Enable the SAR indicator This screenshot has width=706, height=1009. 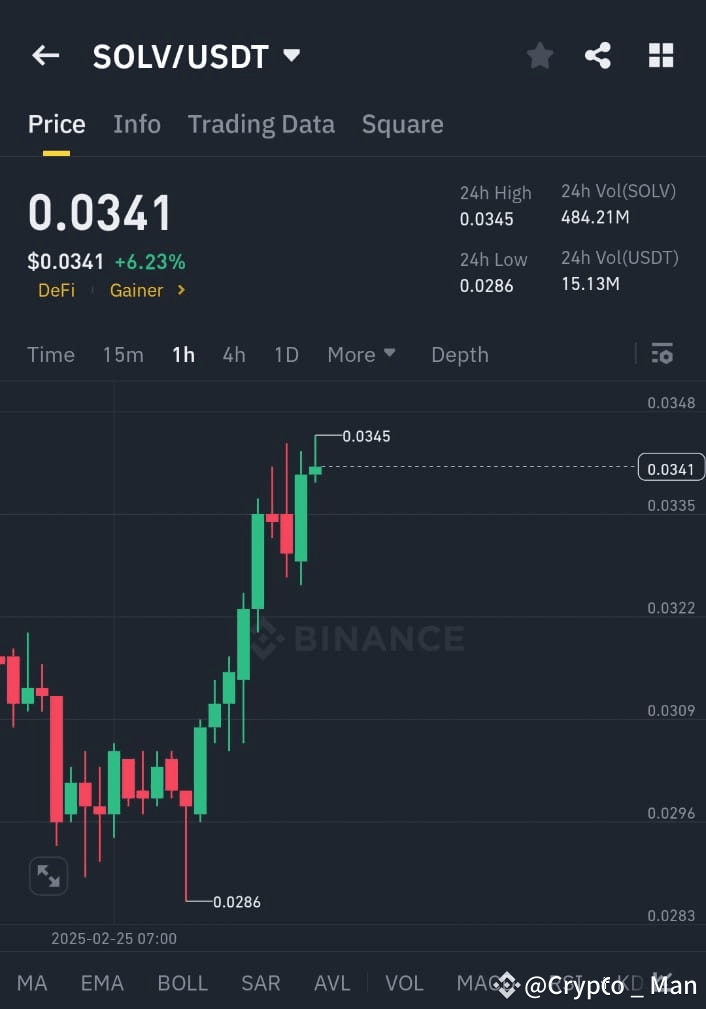pos(260,983)
